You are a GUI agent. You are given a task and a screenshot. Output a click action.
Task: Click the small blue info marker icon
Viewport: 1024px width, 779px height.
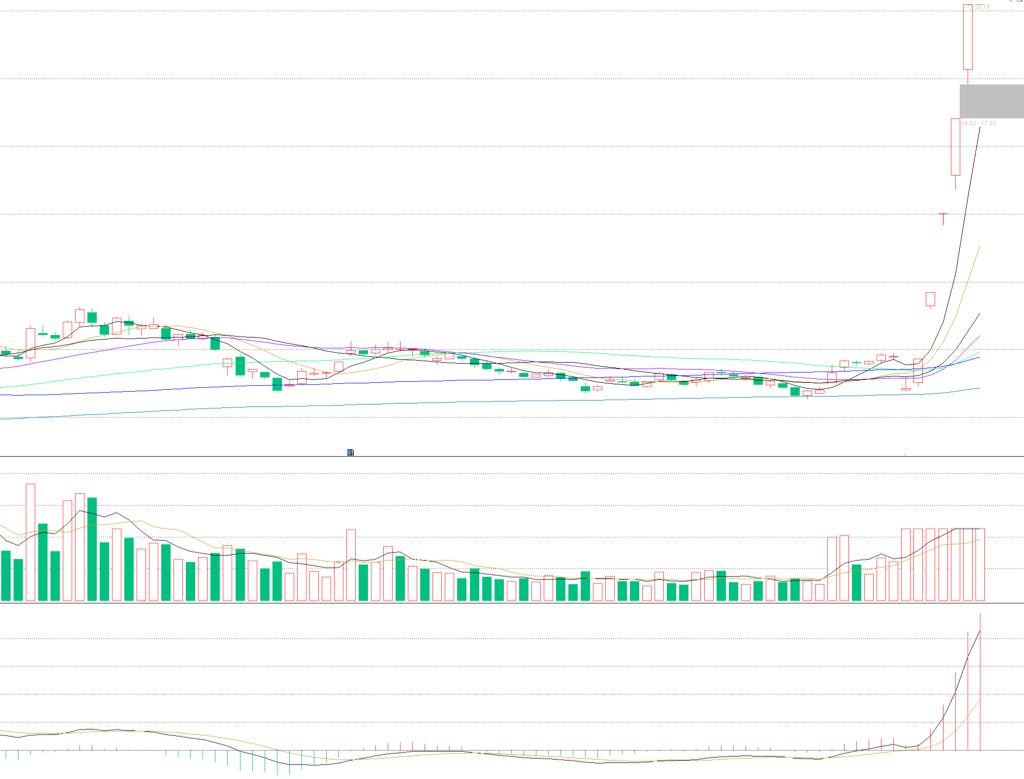coord(350,452)
